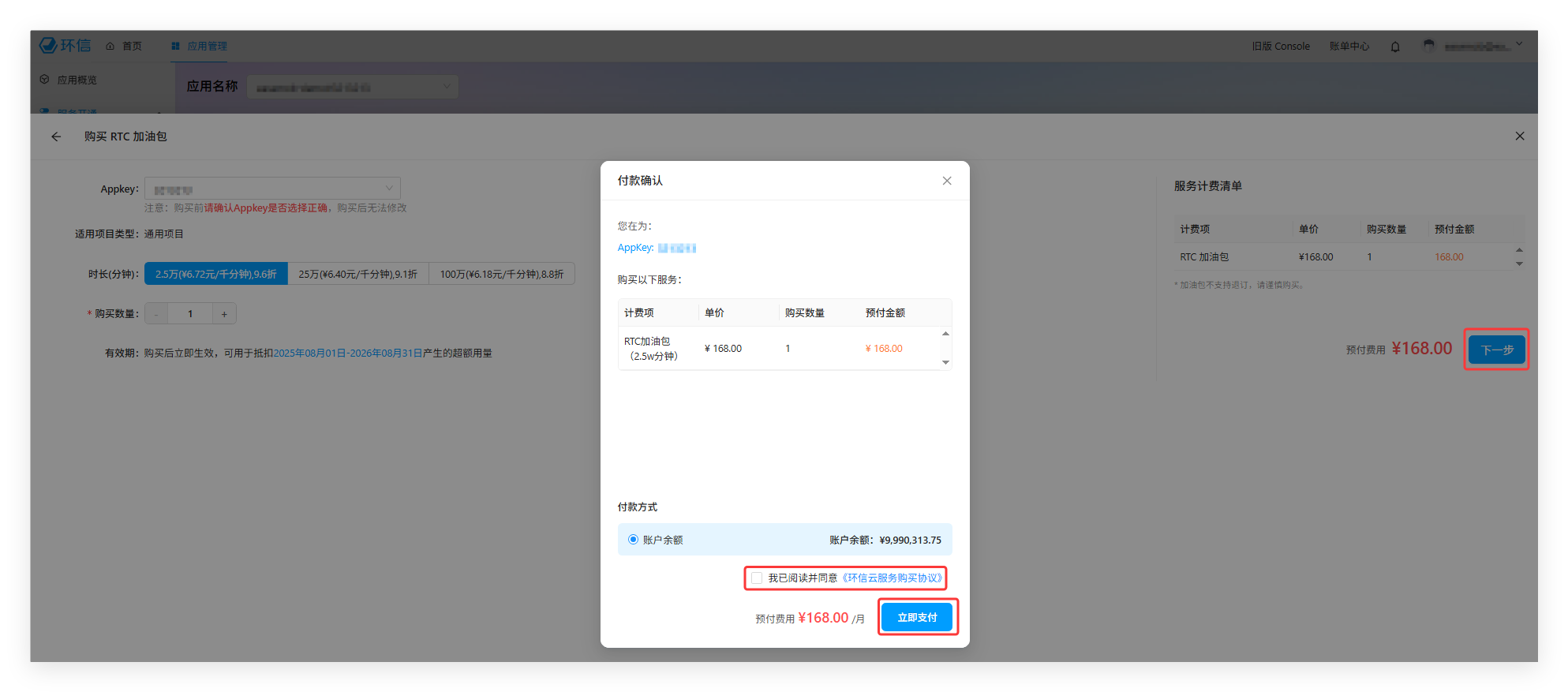The width and height of the screenshot is (1568, 692).
Task: Click the 购买数量 input field
Action: pos(190,314)
